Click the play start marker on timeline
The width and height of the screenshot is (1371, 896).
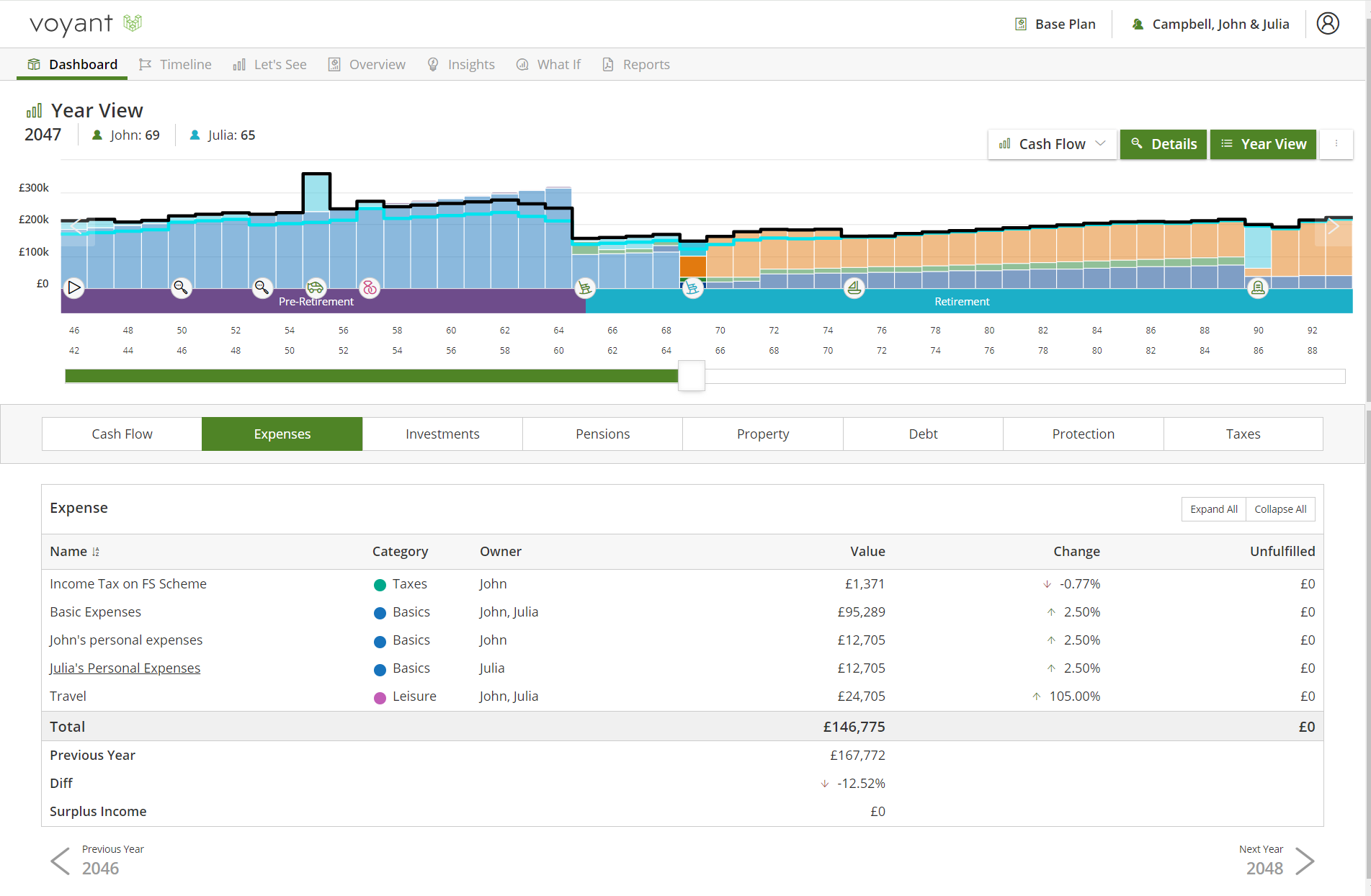pos(74,288)
